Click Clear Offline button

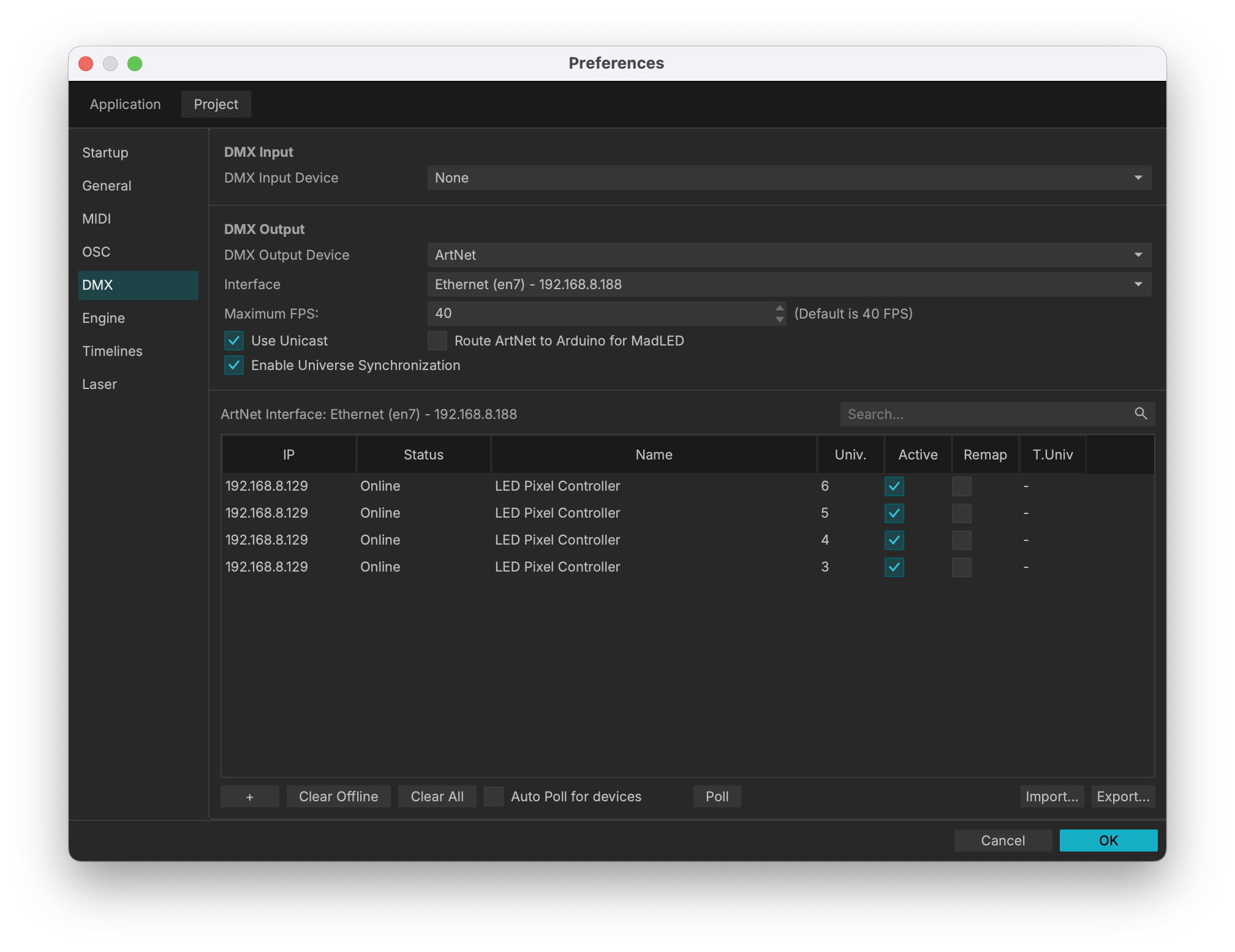click(338, 796)
